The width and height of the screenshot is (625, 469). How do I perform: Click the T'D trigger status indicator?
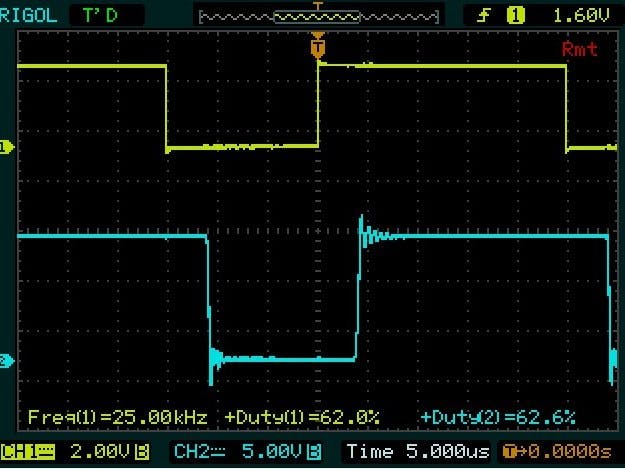point(100,16)
